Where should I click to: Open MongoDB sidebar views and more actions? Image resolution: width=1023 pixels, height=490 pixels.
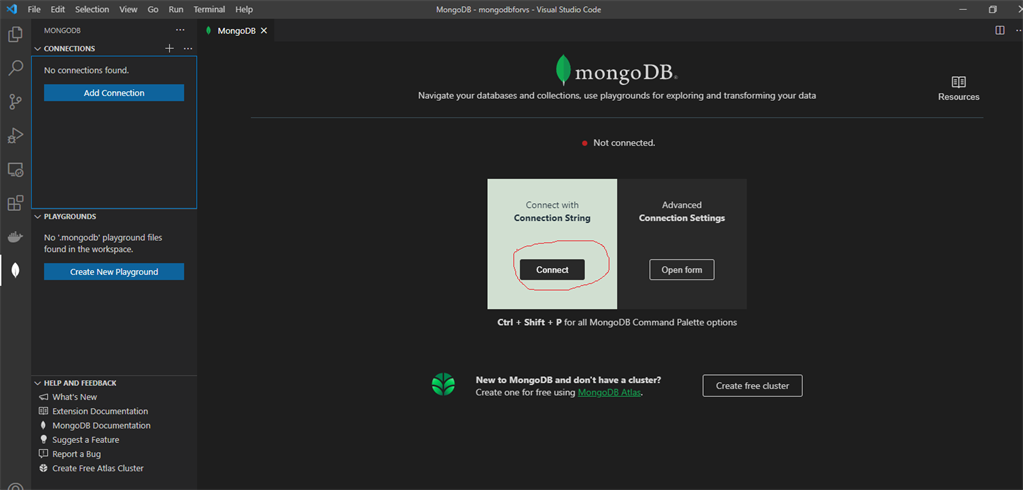coord(180,30)
